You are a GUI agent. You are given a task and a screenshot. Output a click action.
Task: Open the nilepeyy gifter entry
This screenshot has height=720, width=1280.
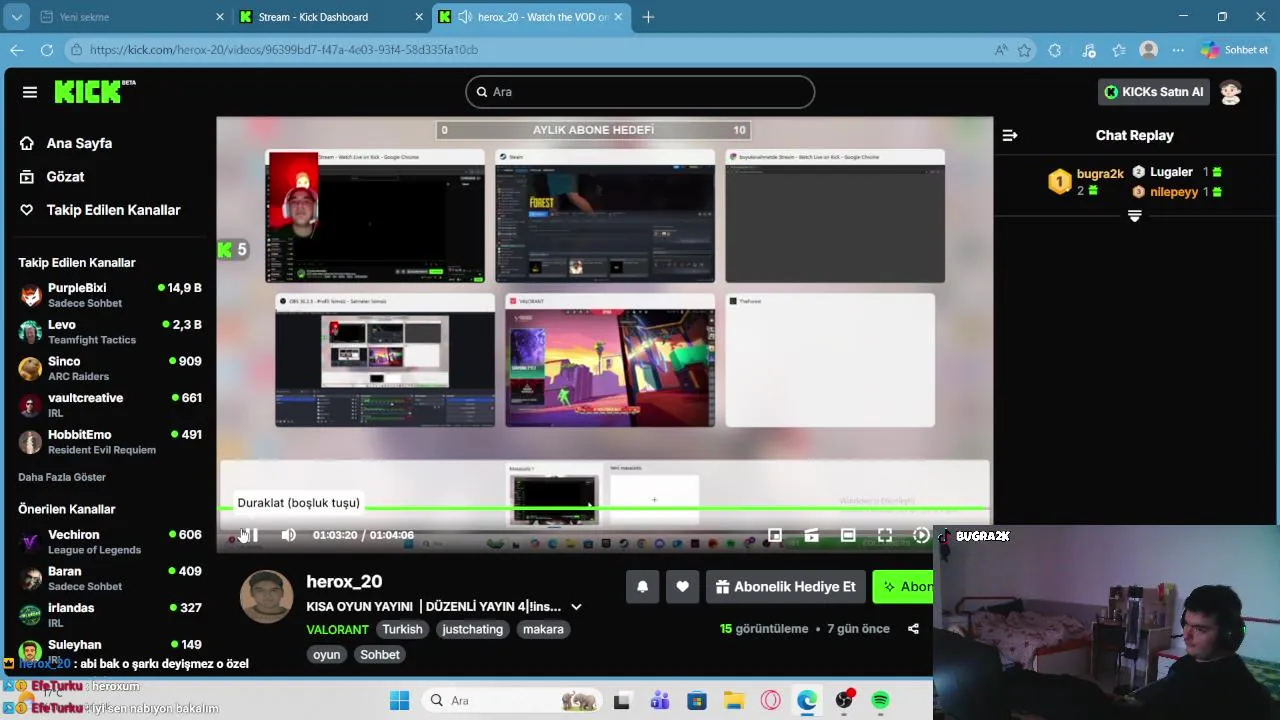1176,192
